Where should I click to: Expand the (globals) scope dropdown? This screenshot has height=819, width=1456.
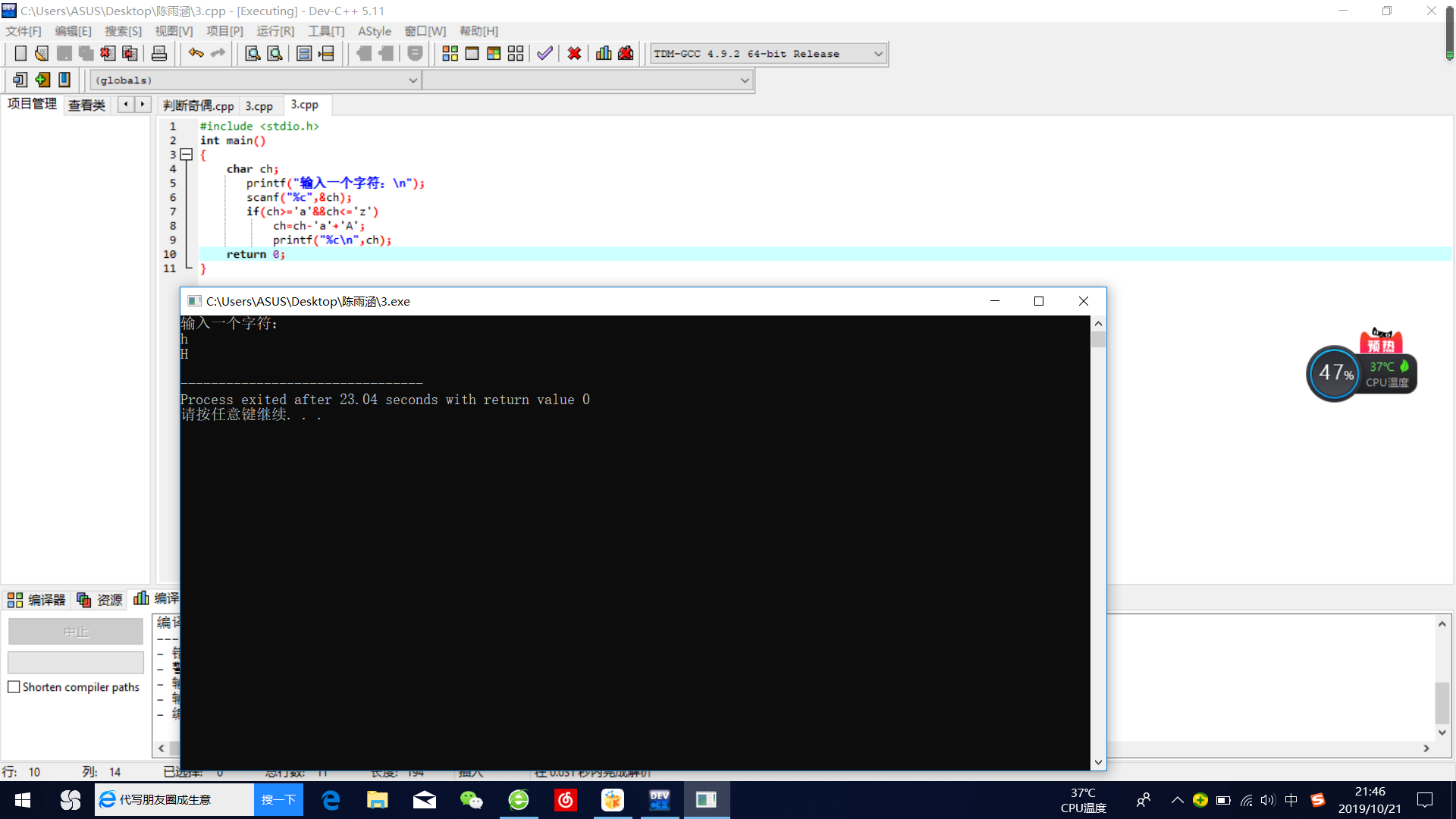pos(413,80)
